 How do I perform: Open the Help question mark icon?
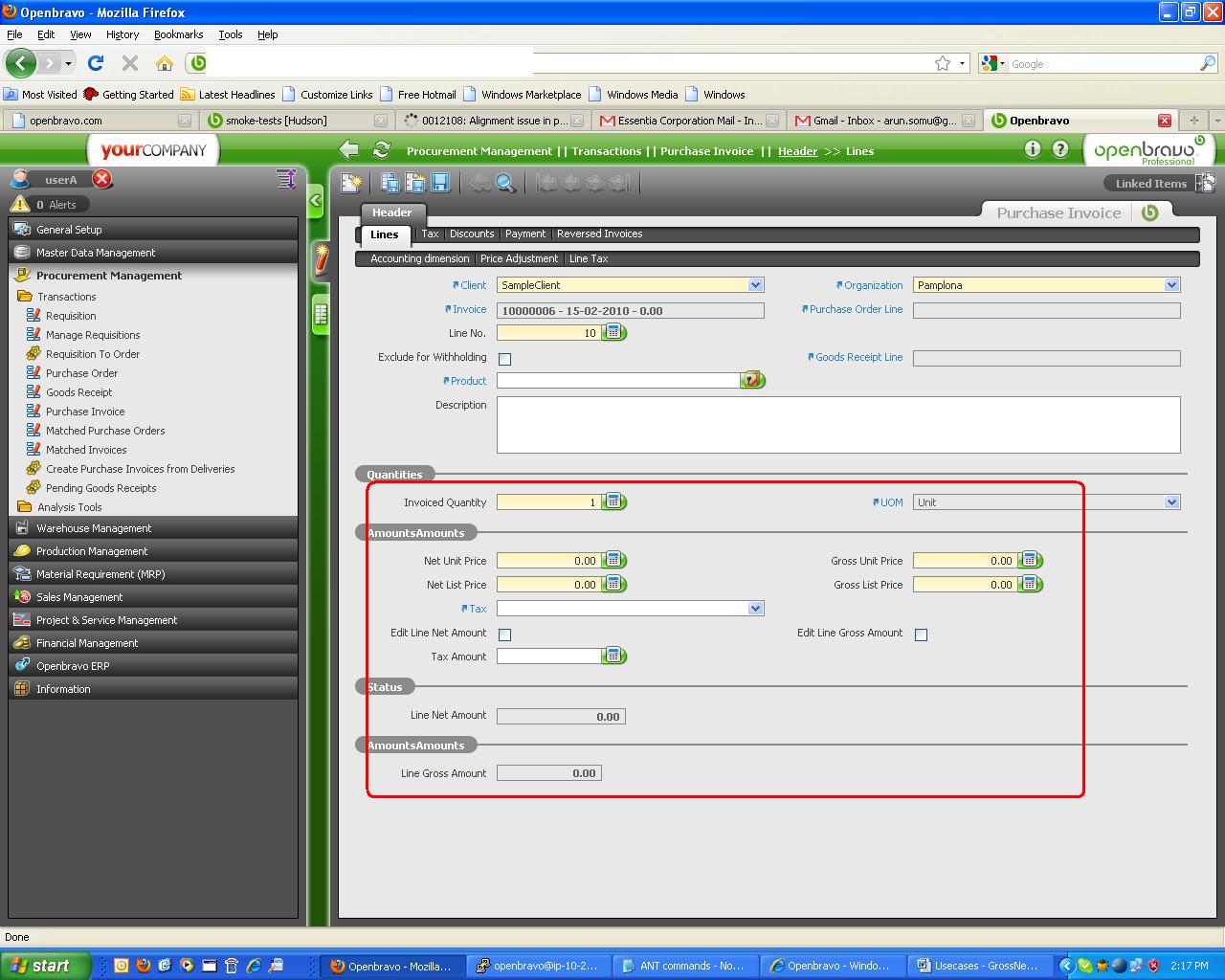coord(1060,149)
